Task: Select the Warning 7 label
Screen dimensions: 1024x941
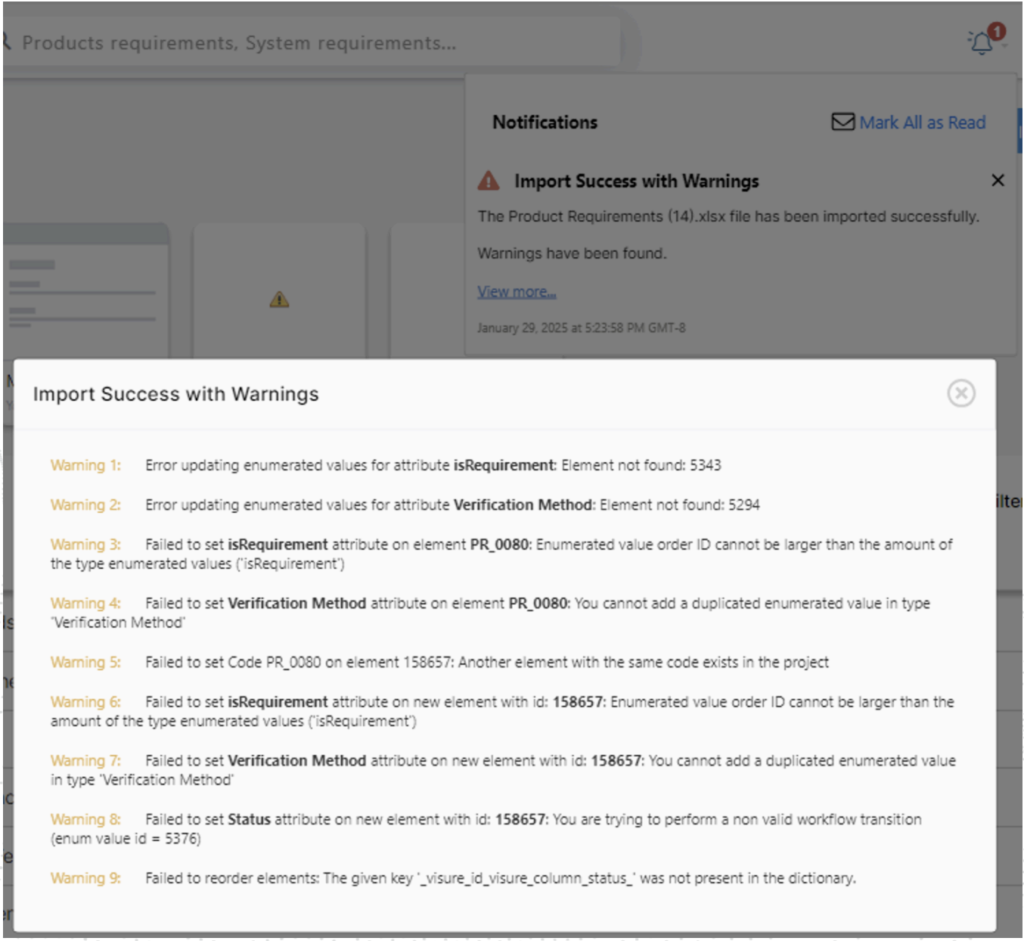Action: (86, 760)
